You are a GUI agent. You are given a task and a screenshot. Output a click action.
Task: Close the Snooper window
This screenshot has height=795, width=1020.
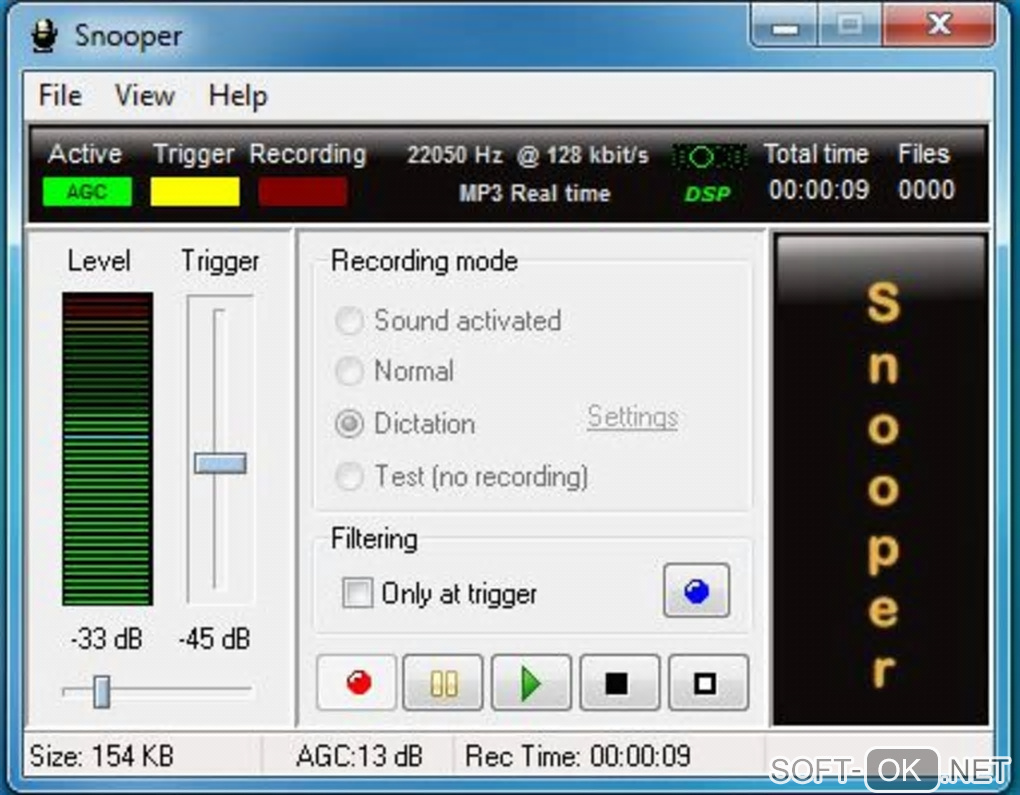point(939,25)
